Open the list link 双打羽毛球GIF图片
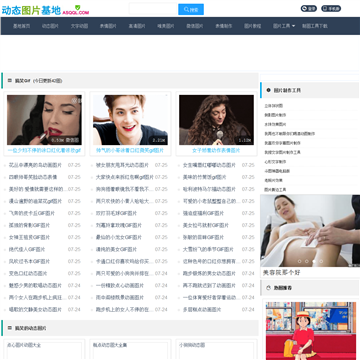Image resolution: width=360 pixels, height=360 pixels. [117, 213]
